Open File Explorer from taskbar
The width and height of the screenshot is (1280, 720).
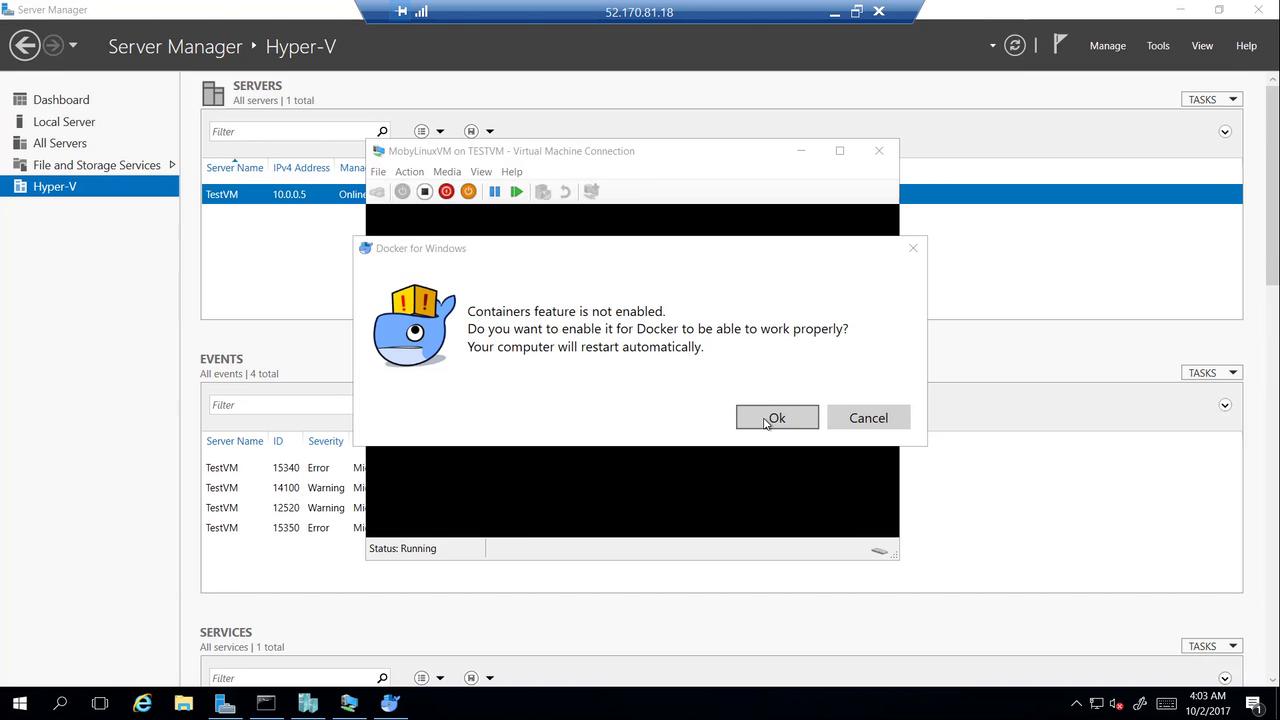pyautogui.click(x=183, y=703)
